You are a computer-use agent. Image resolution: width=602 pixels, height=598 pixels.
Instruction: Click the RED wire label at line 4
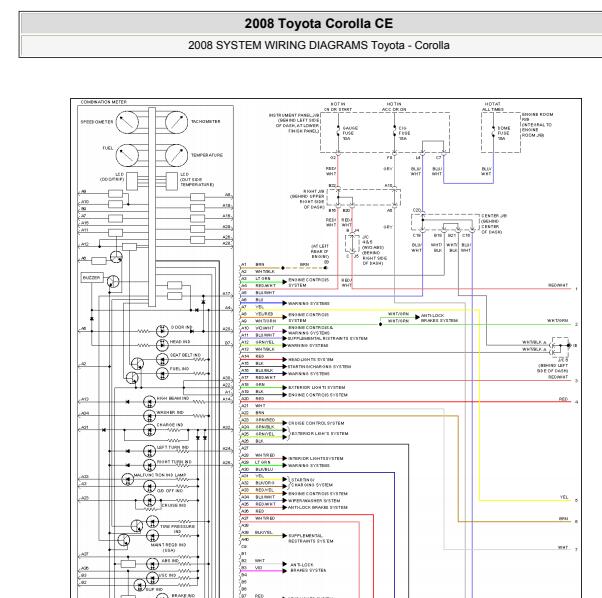click(563, 399)
